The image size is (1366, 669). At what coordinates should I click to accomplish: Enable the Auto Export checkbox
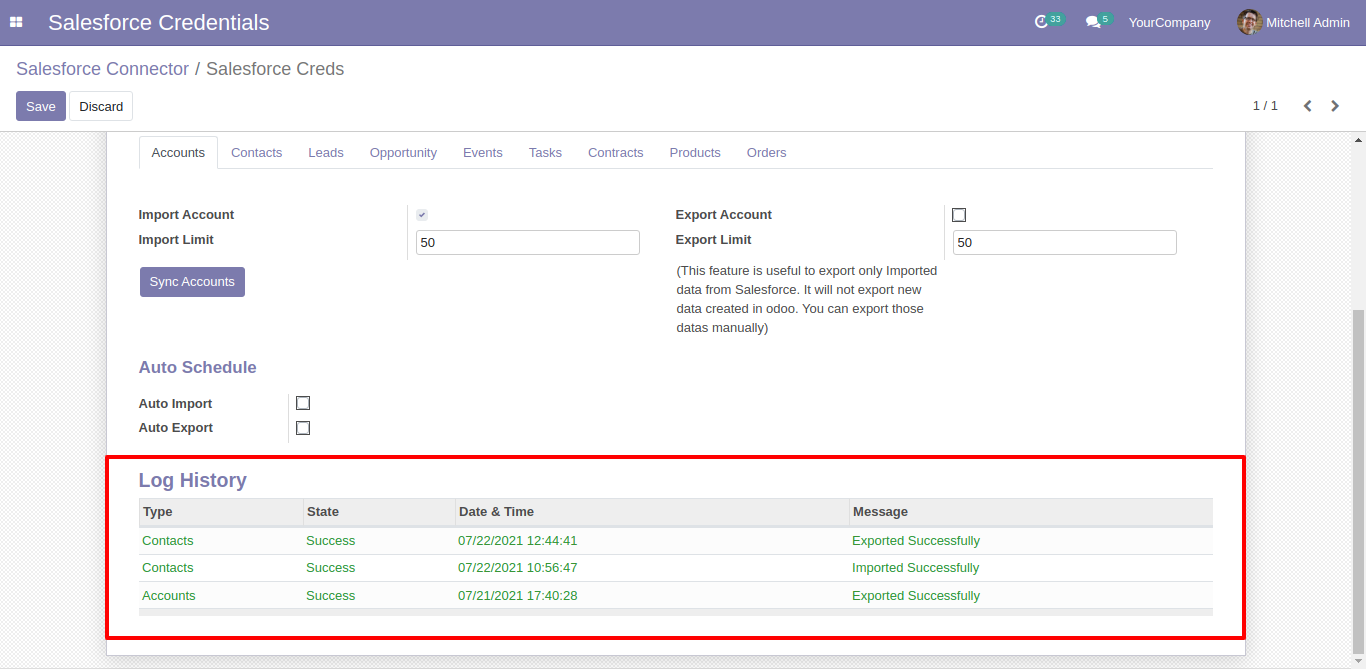click(x=303, y=428)
